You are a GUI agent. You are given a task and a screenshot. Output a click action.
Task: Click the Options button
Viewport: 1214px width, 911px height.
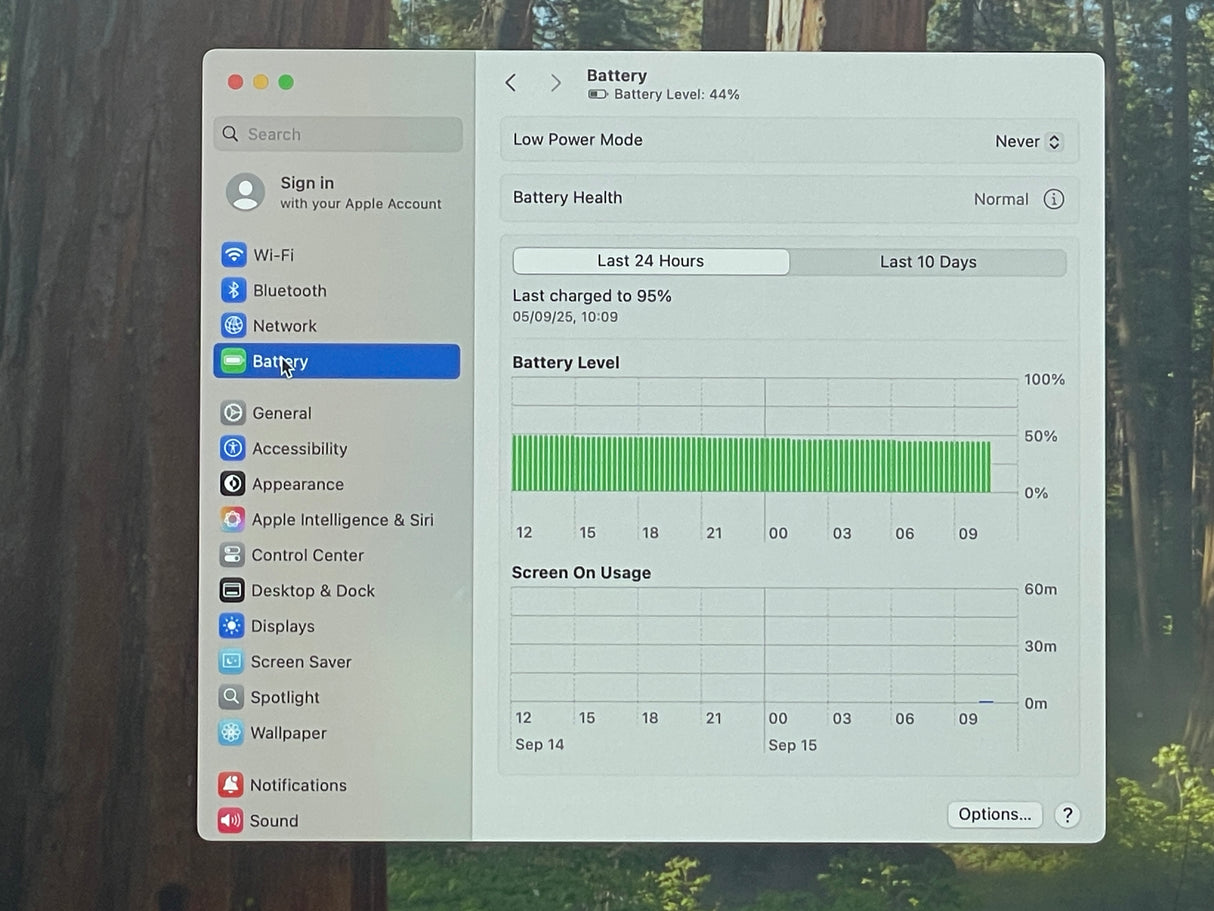click(x=994, y=814)
